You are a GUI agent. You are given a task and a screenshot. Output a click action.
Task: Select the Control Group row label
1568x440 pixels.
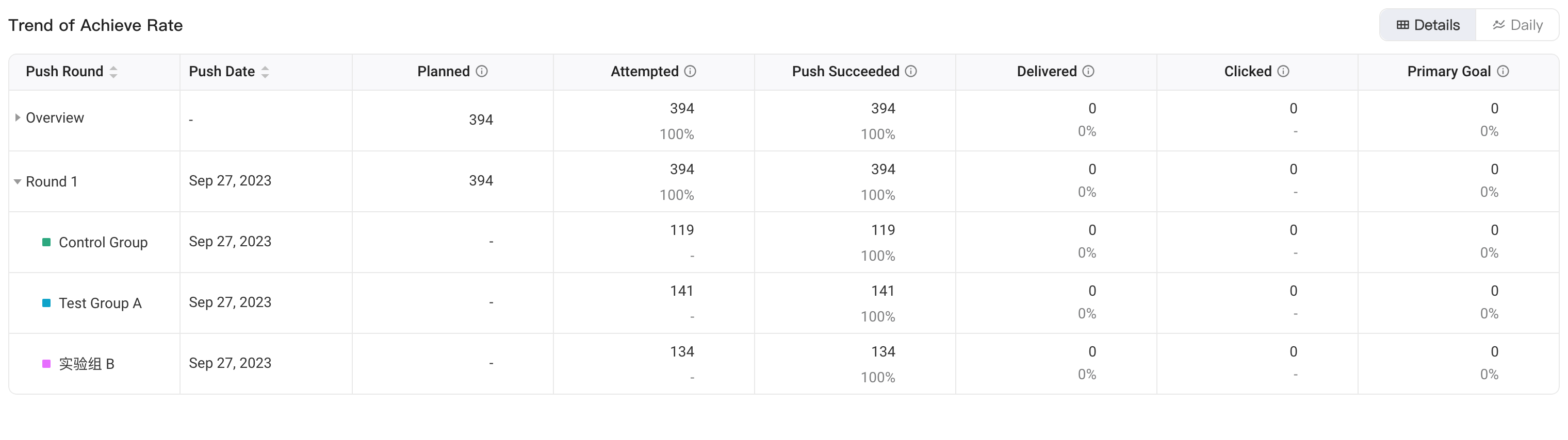pyautogui.click(x=103, y=243)
